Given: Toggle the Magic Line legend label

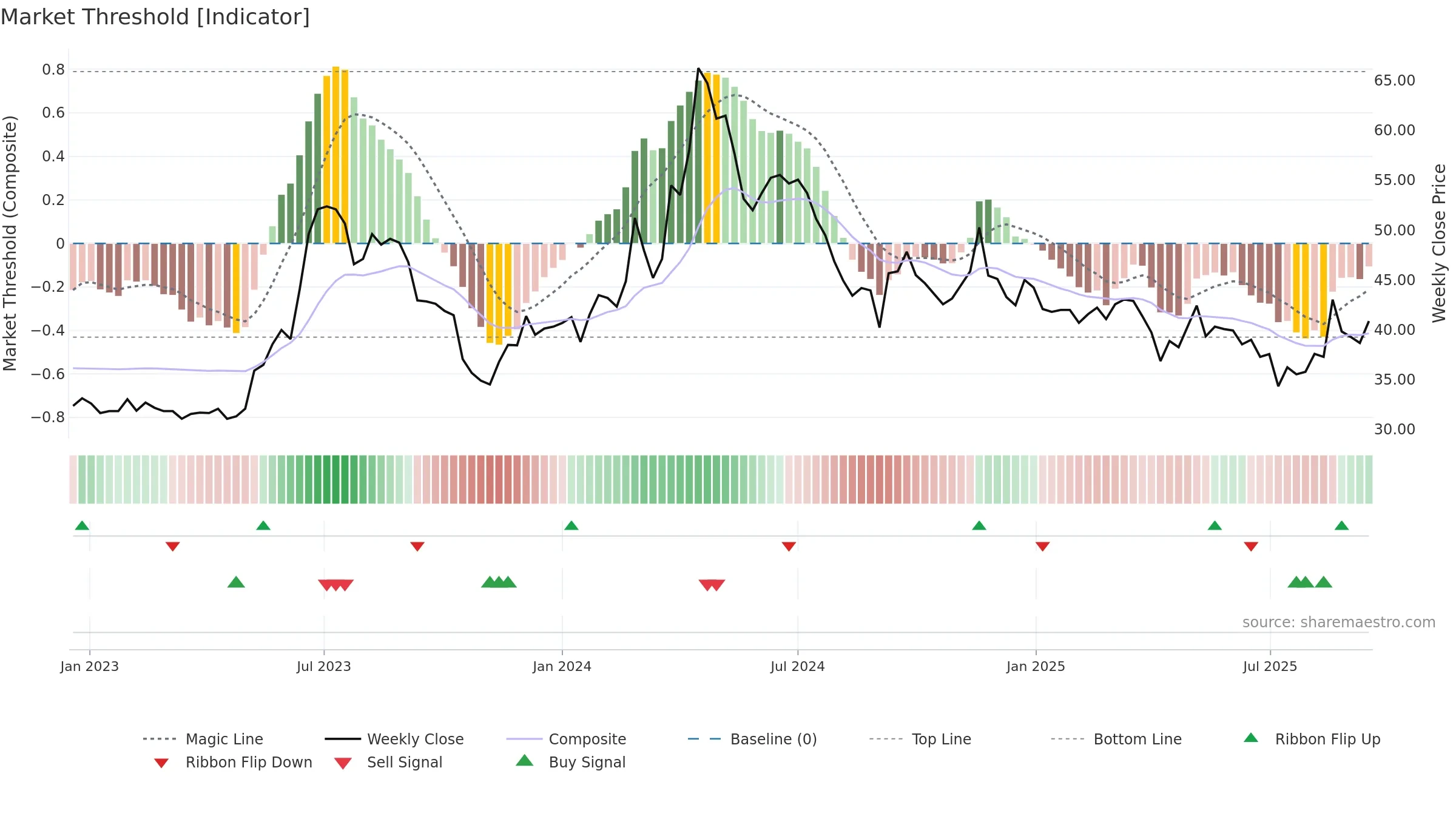Looking at the screenshot, I should [x=224, y=740].
